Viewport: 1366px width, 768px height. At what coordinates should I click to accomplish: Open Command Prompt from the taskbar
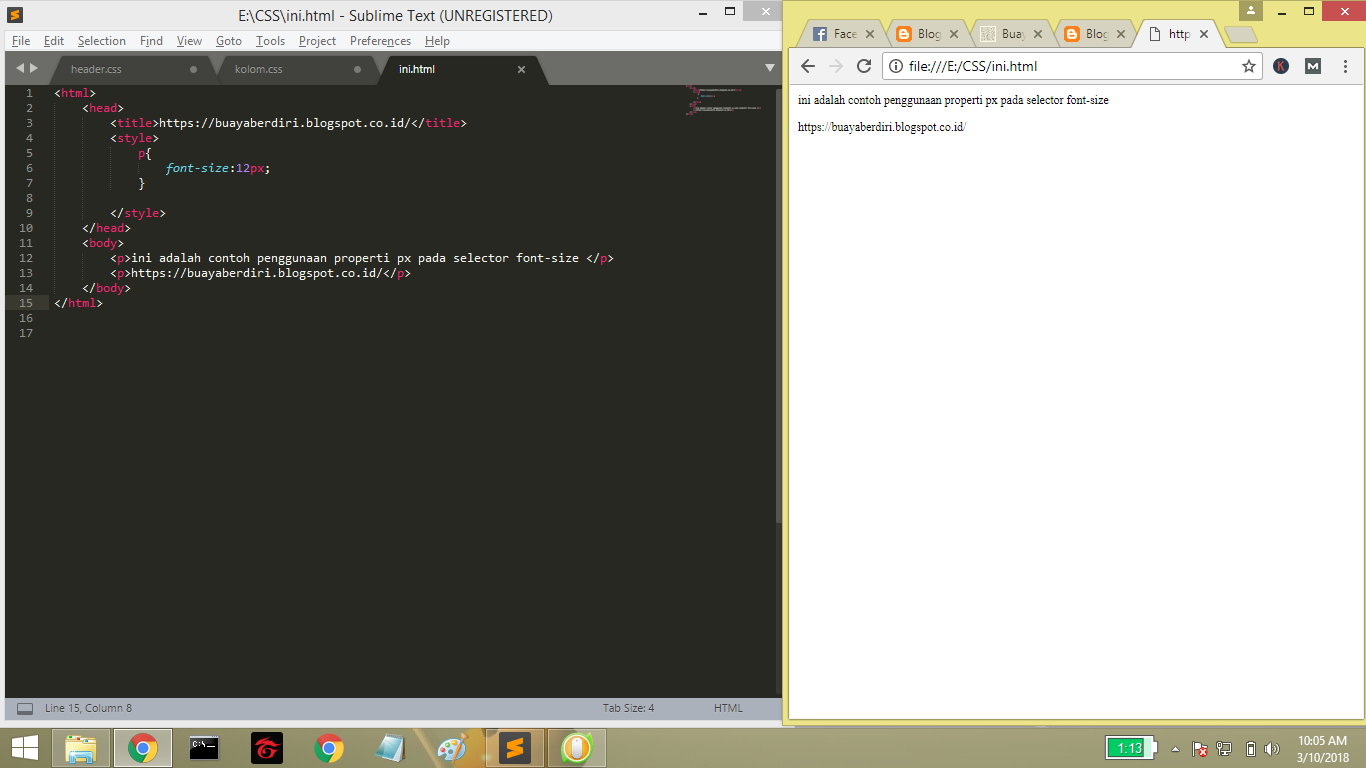pos(204,748)
